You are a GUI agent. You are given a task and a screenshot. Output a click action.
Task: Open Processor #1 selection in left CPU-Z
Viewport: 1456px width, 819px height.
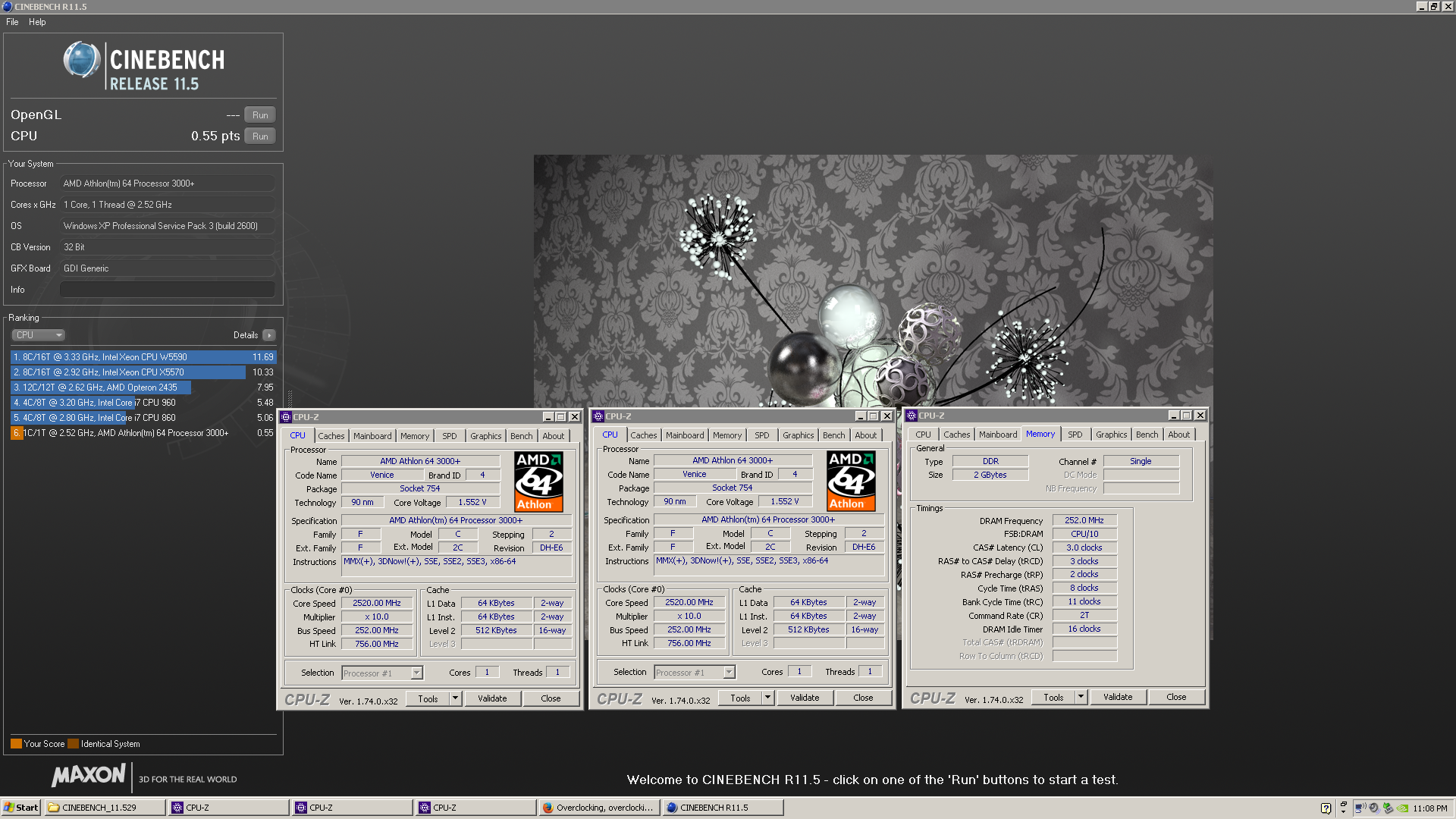[x=382, y=673]
